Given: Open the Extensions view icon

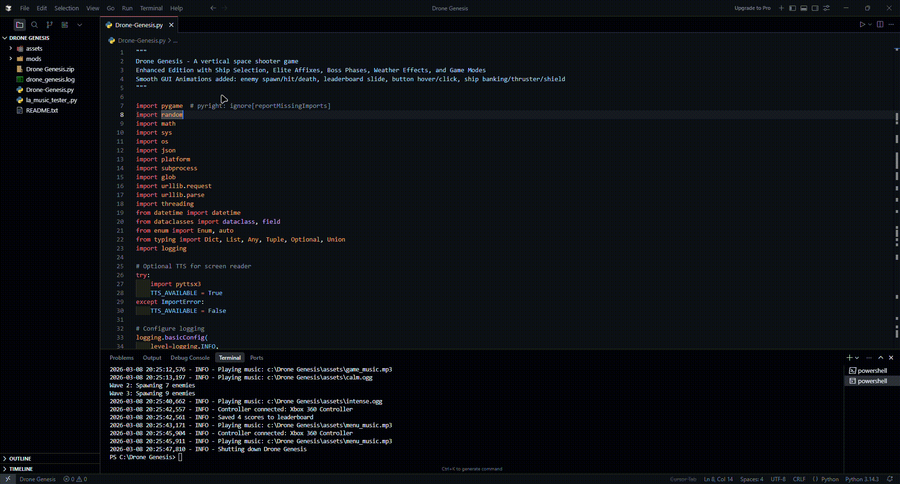Looking at the screenshot, I should (x=64, y=25).
